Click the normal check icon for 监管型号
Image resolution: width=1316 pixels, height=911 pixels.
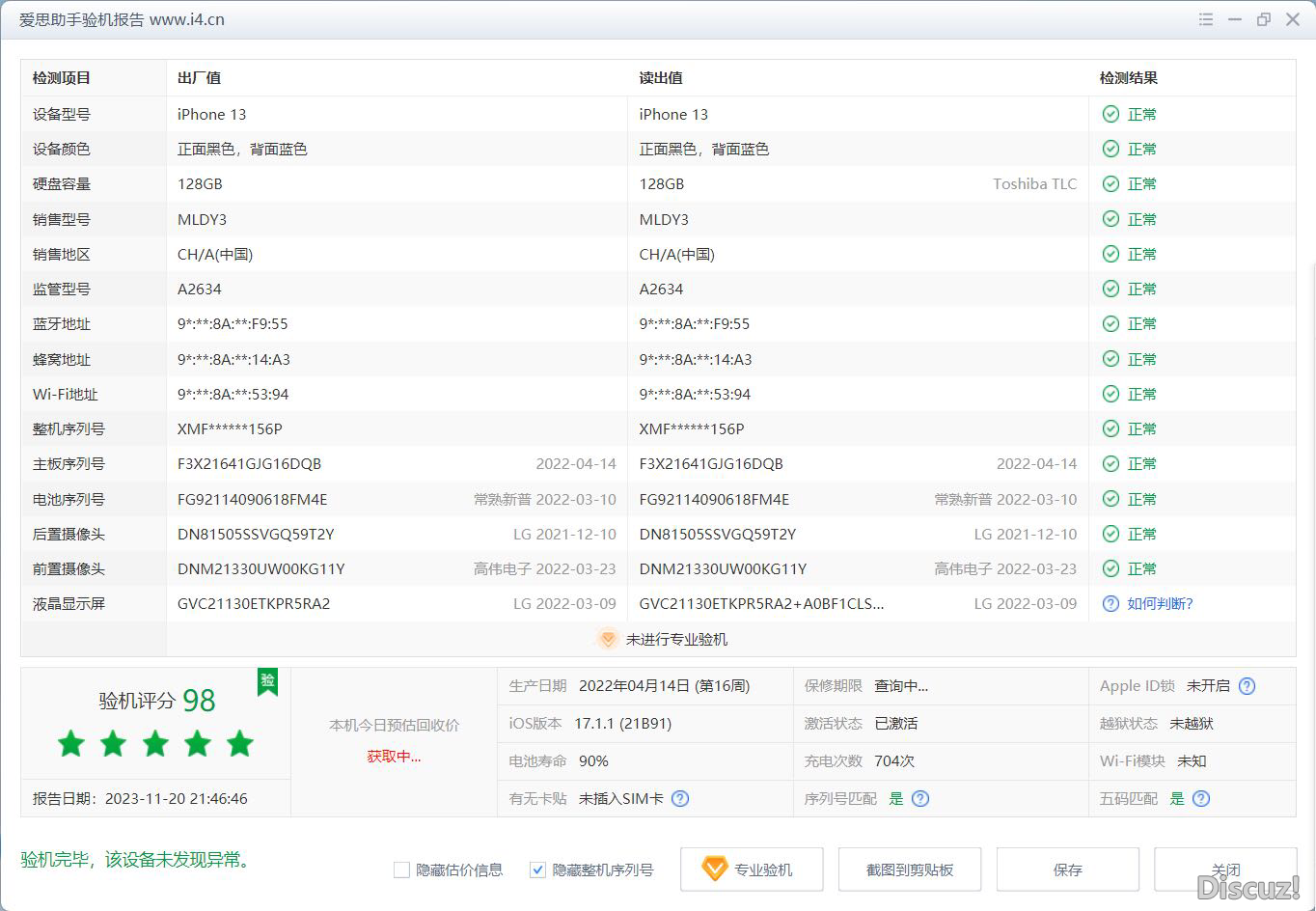[x=1110, y=289]
